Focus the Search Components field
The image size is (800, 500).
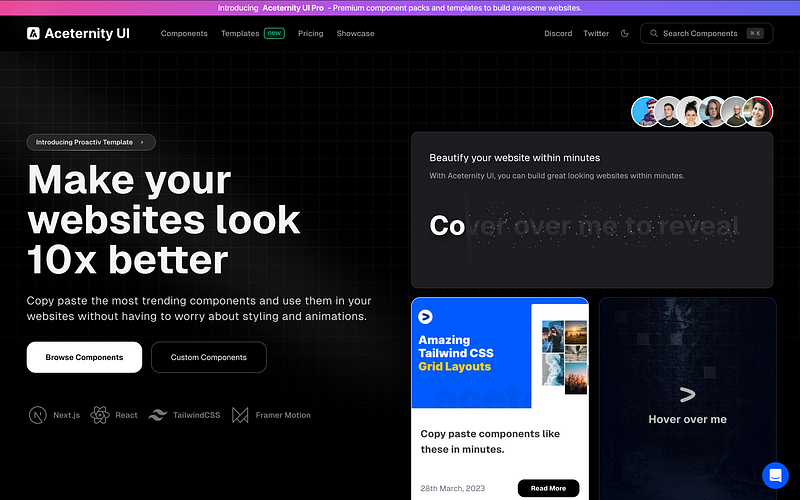[707, 34]
